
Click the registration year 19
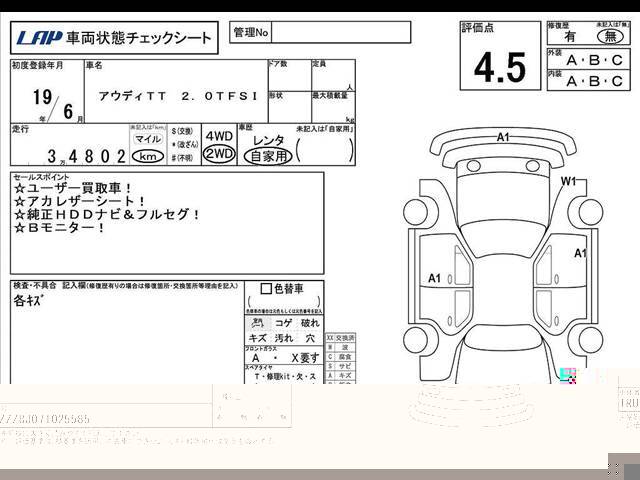(x=42, y=97)
